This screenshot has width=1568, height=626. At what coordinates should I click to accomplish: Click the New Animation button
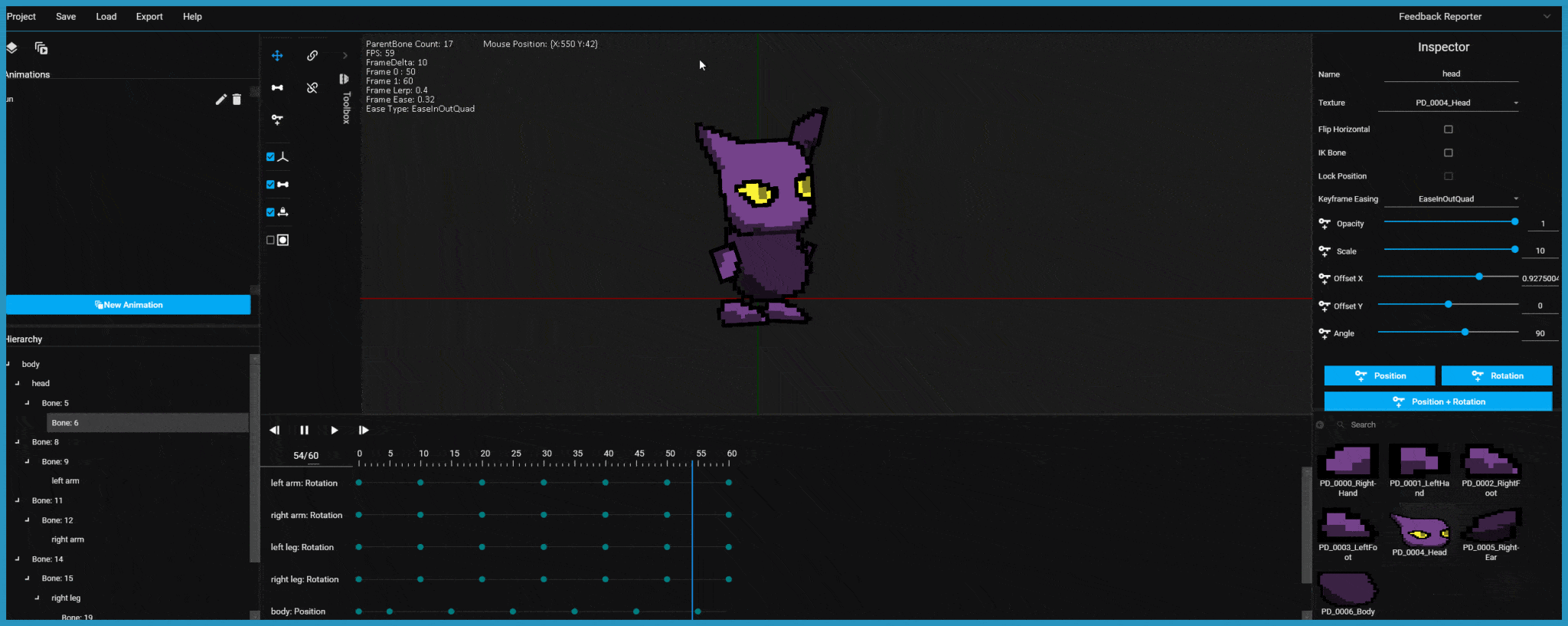click(x=128, y=305)
